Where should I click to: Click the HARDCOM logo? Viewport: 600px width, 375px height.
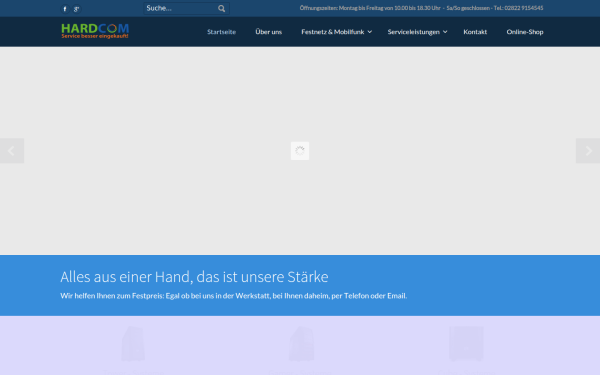click(x=95, y=31)
